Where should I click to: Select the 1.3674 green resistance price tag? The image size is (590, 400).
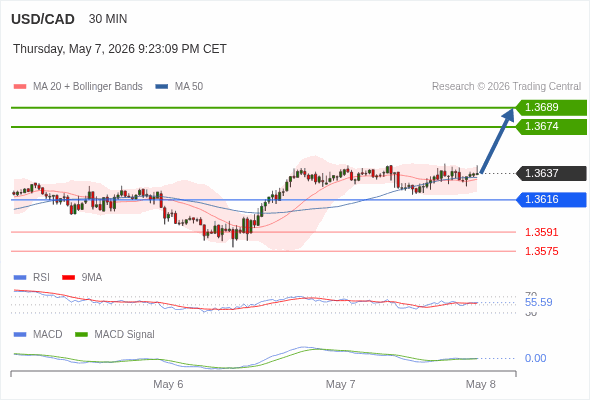pos(551,127)
